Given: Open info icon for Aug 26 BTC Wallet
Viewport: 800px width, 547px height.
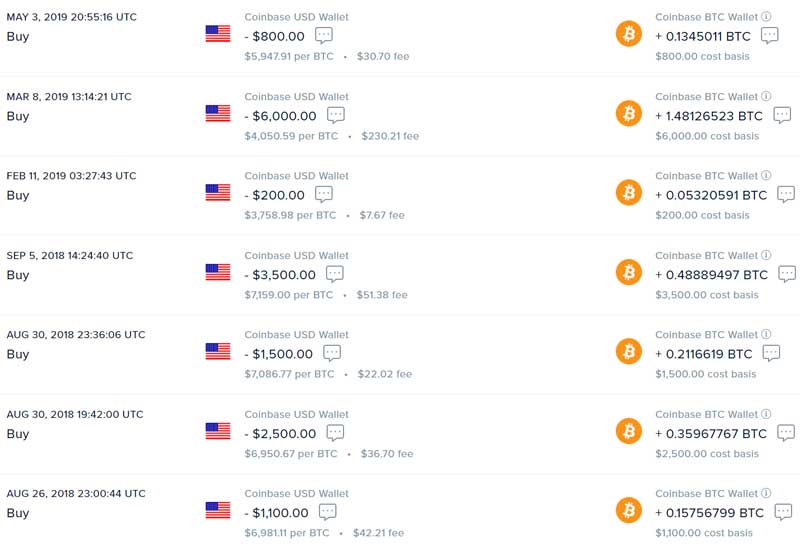Looking at the screenshot, I should click(x=766, y=493).
